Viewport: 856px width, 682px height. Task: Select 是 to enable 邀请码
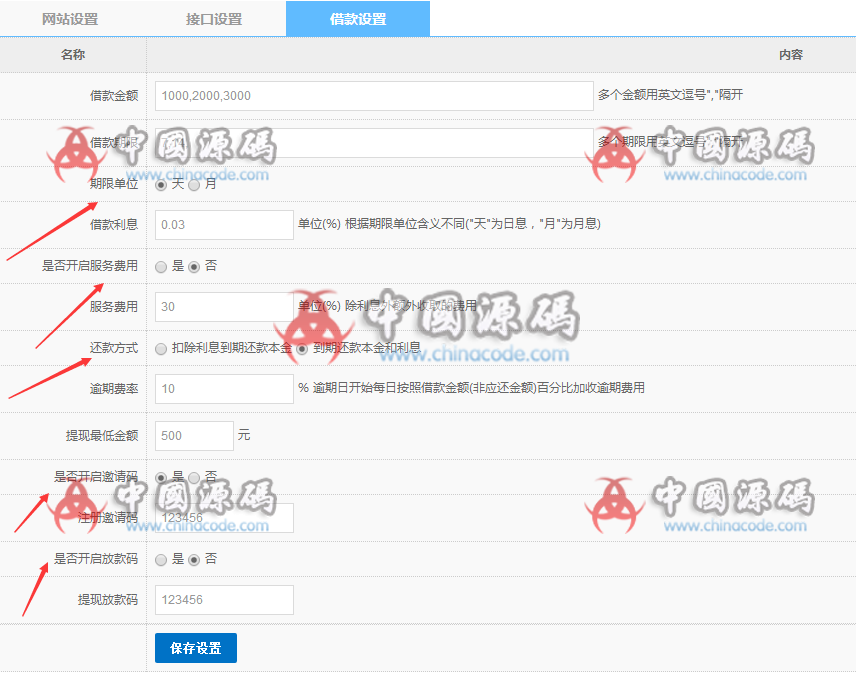click(x=160, y=478)
